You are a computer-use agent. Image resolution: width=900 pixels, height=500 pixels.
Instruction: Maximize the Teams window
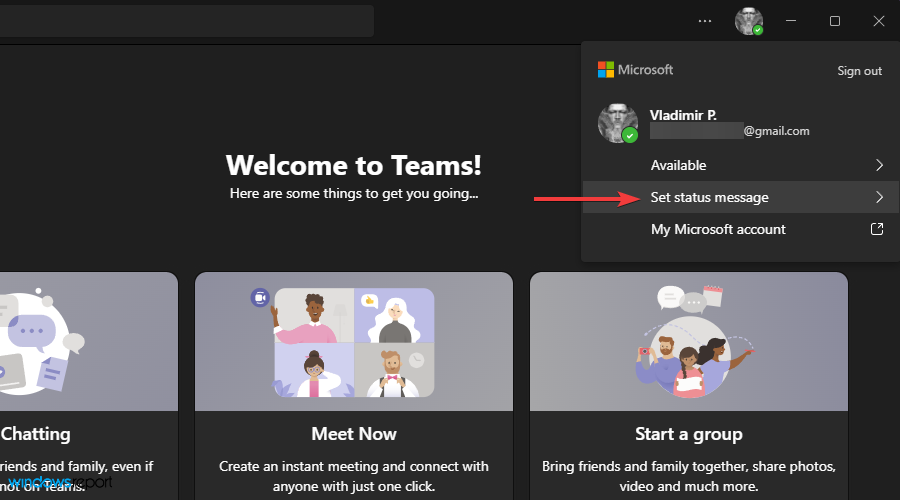[x=835, y=21]
